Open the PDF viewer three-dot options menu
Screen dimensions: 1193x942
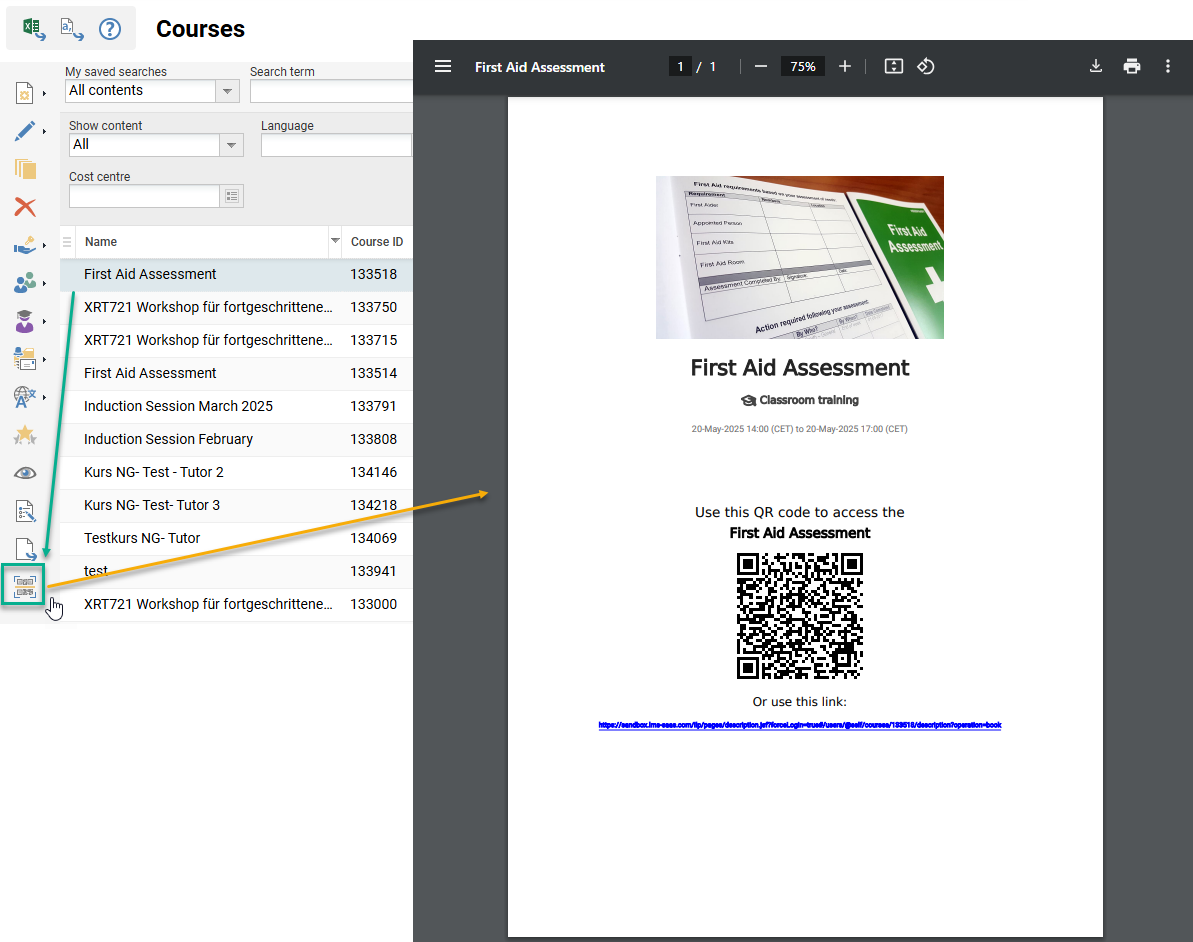pyautogui.click(x=1167, y=66)
